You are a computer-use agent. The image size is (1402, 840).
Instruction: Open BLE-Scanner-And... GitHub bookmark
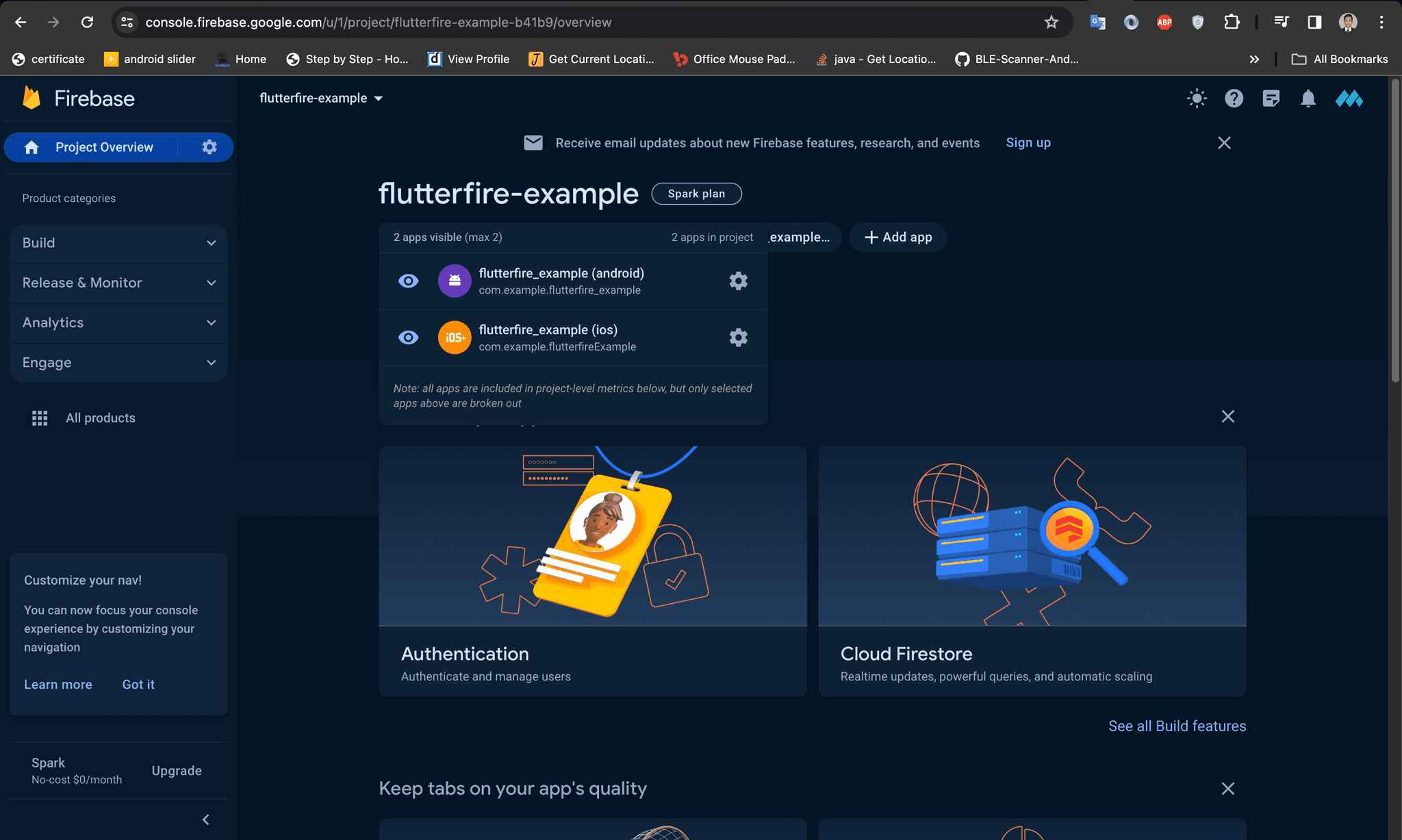[x=1017, y=59]
